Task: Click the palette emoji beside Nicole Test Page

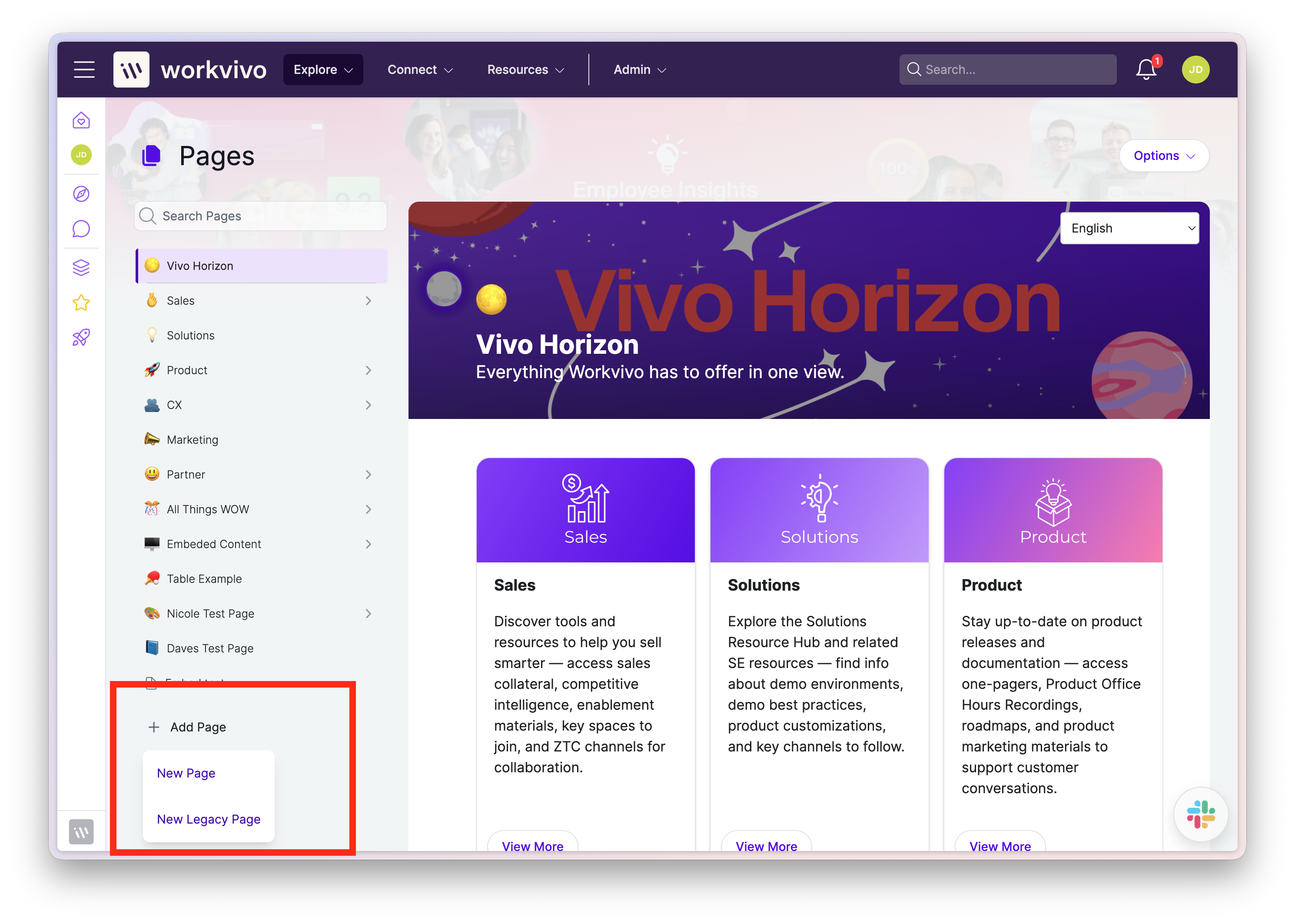Action: pyautogui.click(x=152, y=613)
